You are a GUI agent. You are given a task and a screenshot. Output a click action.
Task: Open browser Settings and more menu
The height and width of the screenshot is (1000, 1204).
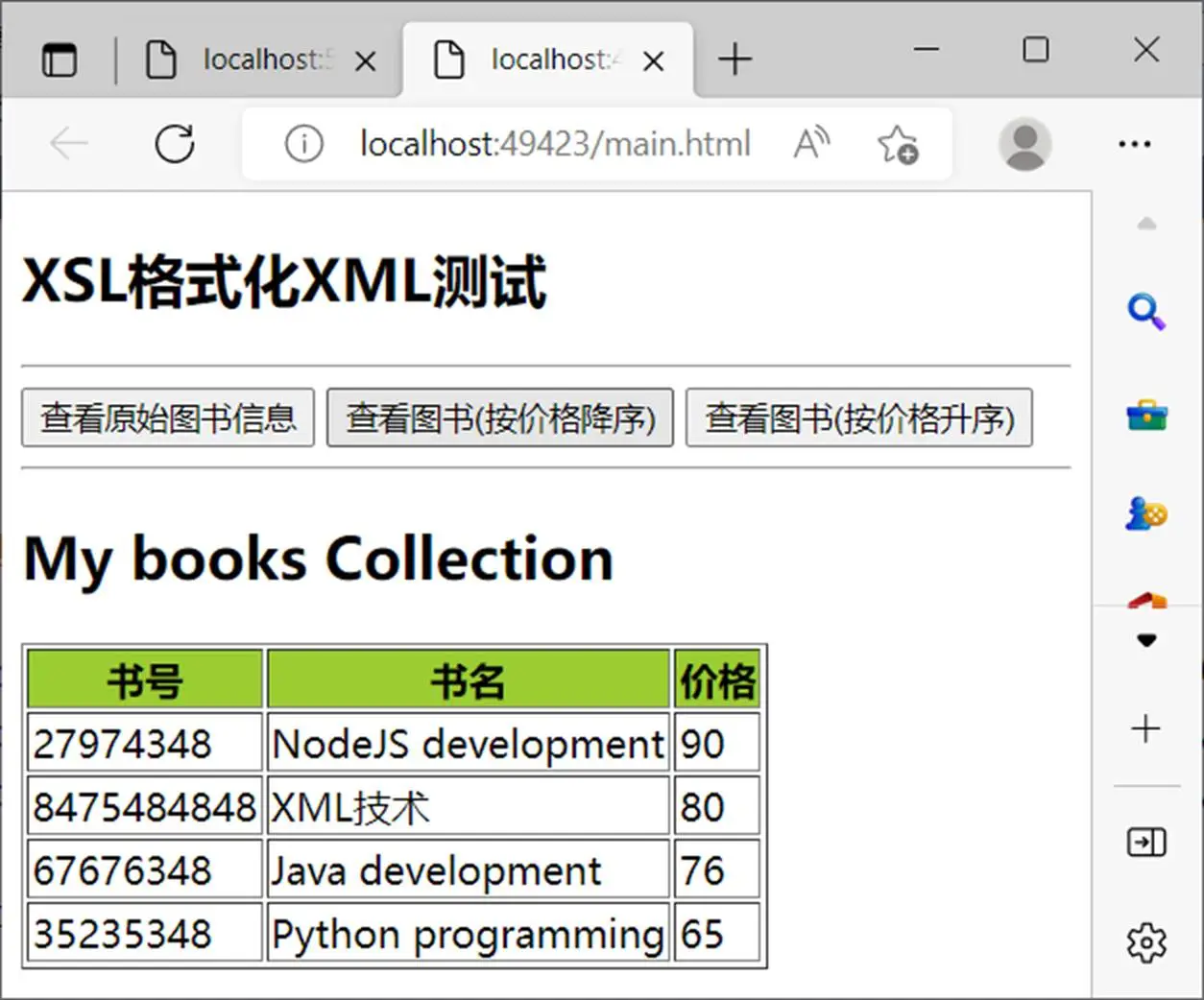tap(1134, 145)
